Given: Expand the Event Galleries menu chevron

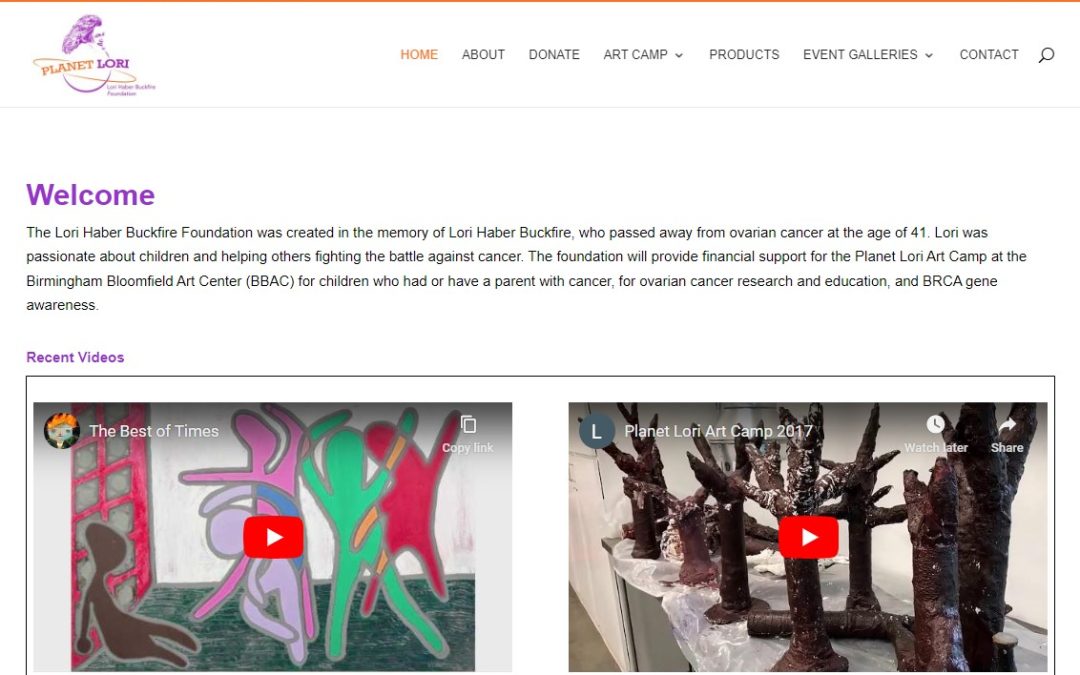Looking at the screenshot, I should point(929,55).
